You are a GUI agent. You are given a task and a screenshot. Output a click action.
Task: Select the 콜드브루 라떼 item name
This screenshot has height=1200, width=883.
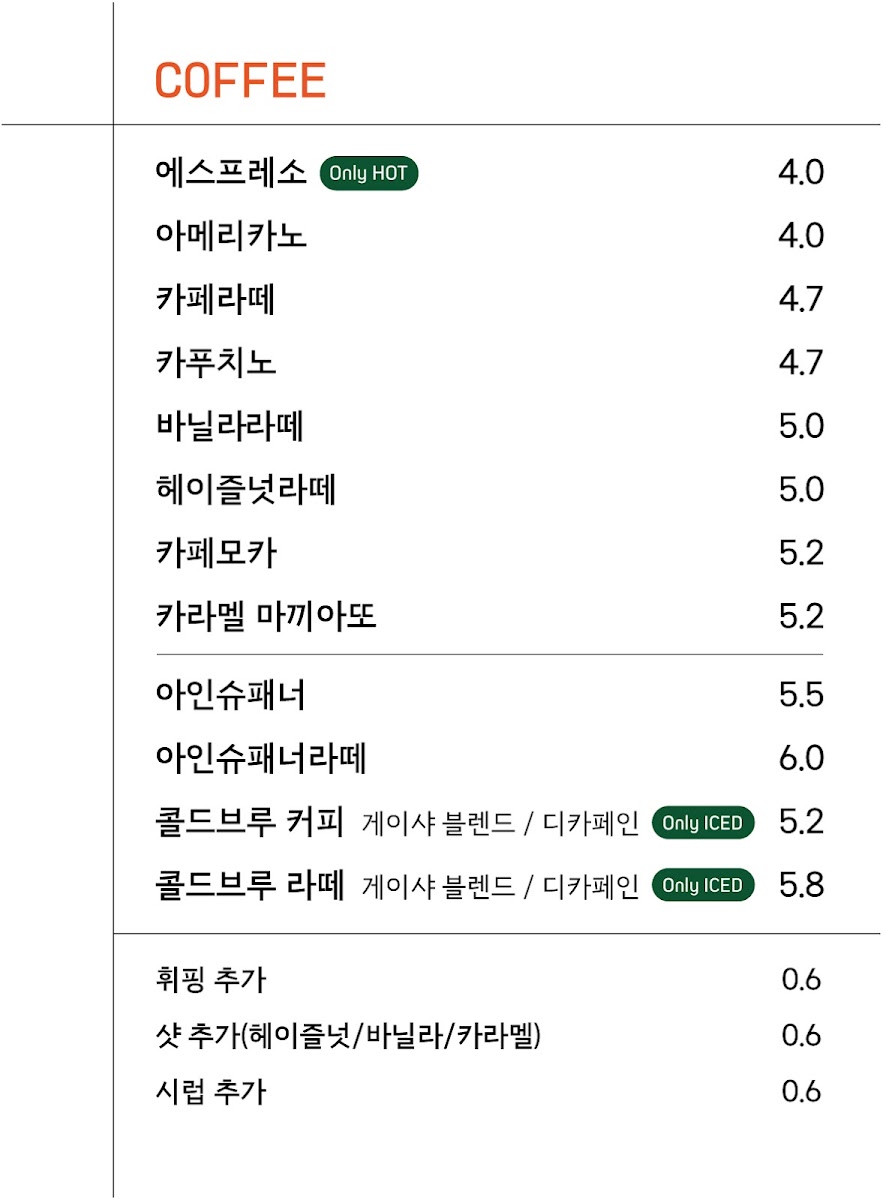250,885
